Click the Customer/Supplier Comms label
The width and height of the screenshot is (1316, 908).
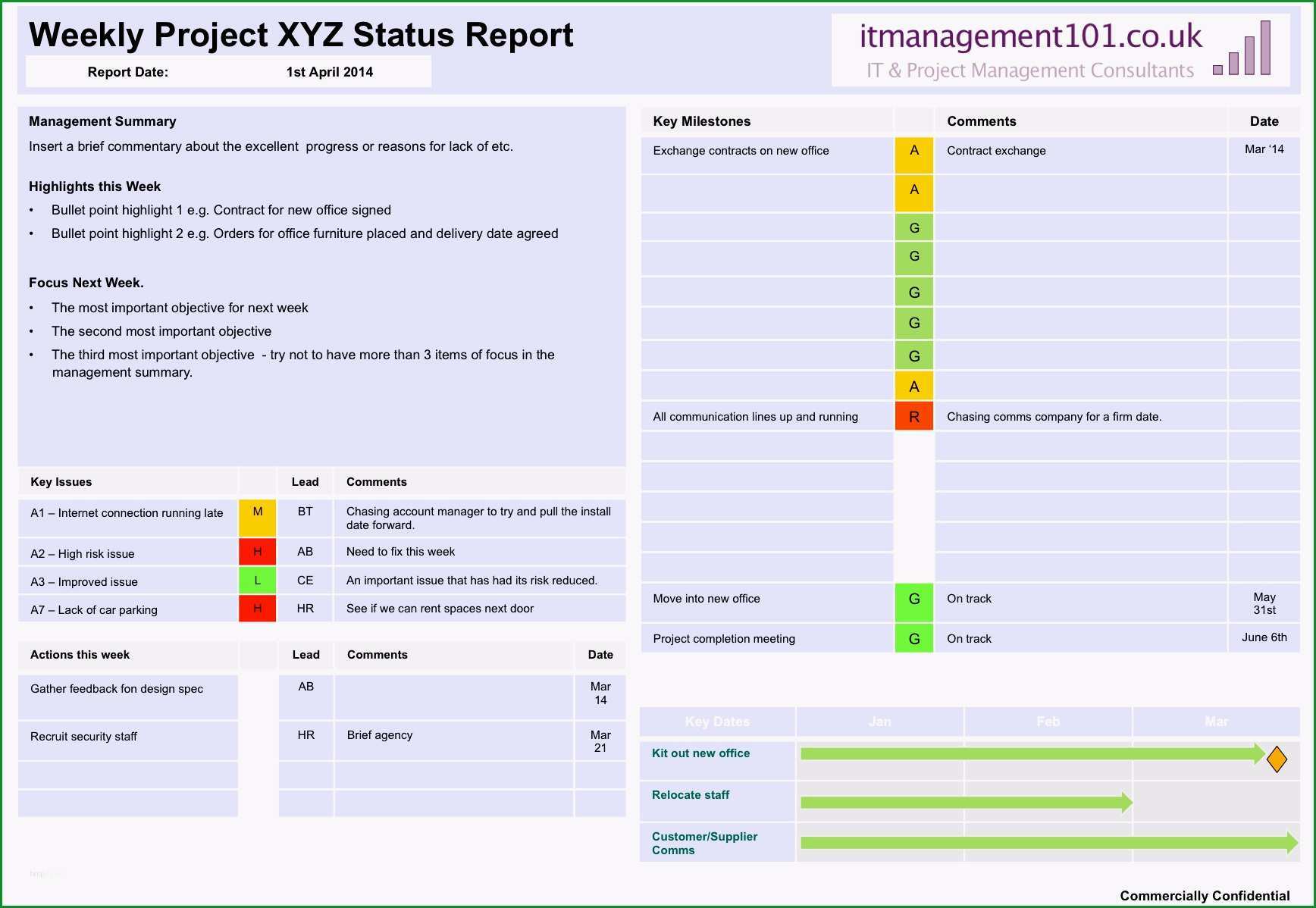point(704,844)
